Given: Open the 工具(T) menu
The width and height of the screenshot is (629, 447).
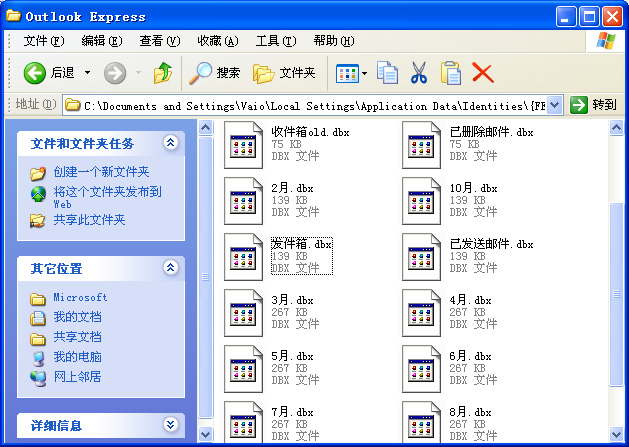Looking at the screenshot, I should pos(275,41).
